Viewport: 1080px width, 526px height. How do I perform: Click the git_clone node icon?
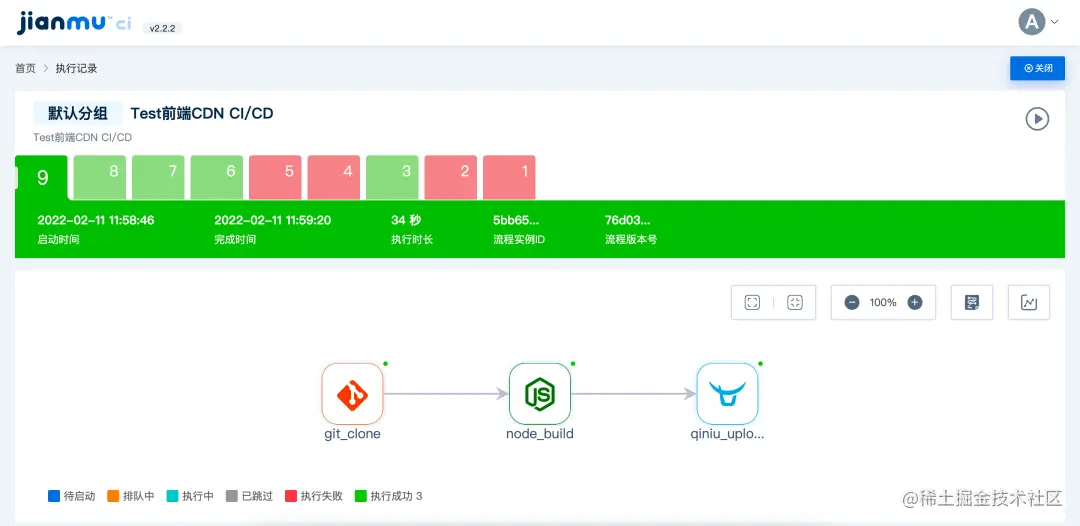point(353,394)
